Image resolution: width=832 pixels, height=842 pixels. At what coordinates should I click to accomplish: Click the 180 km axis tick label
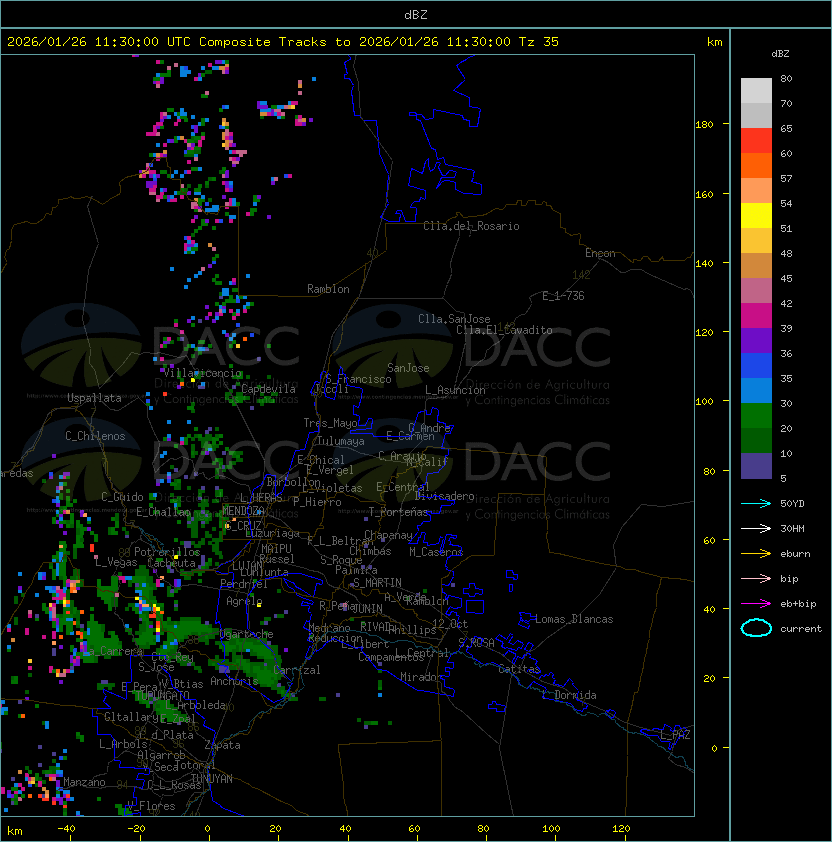coord(704,125)
